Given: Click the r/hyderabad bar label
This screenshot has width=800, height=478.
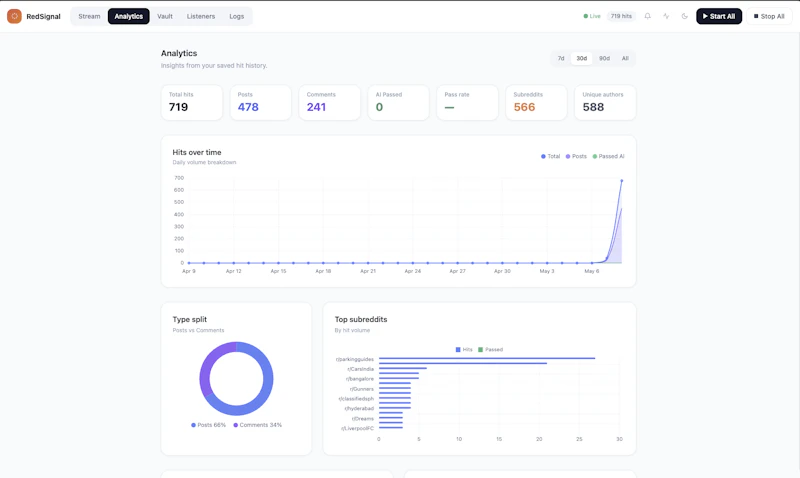Looking at the screenshot, I should pyautogui.click(x=359, y=409).
